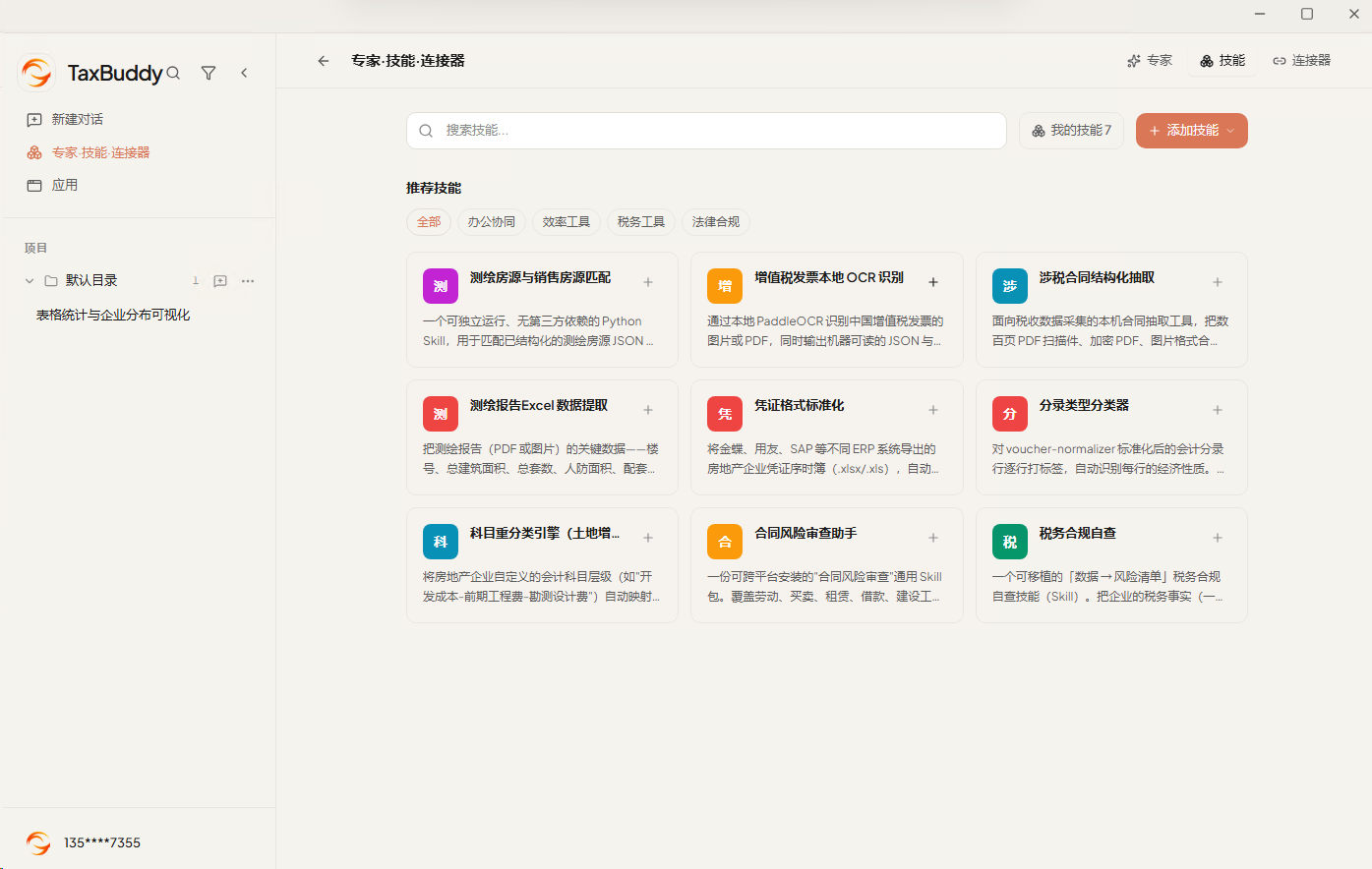Add the 分录类型分类器 skill with plus
1372x869 pixels.
point(1218,410)
